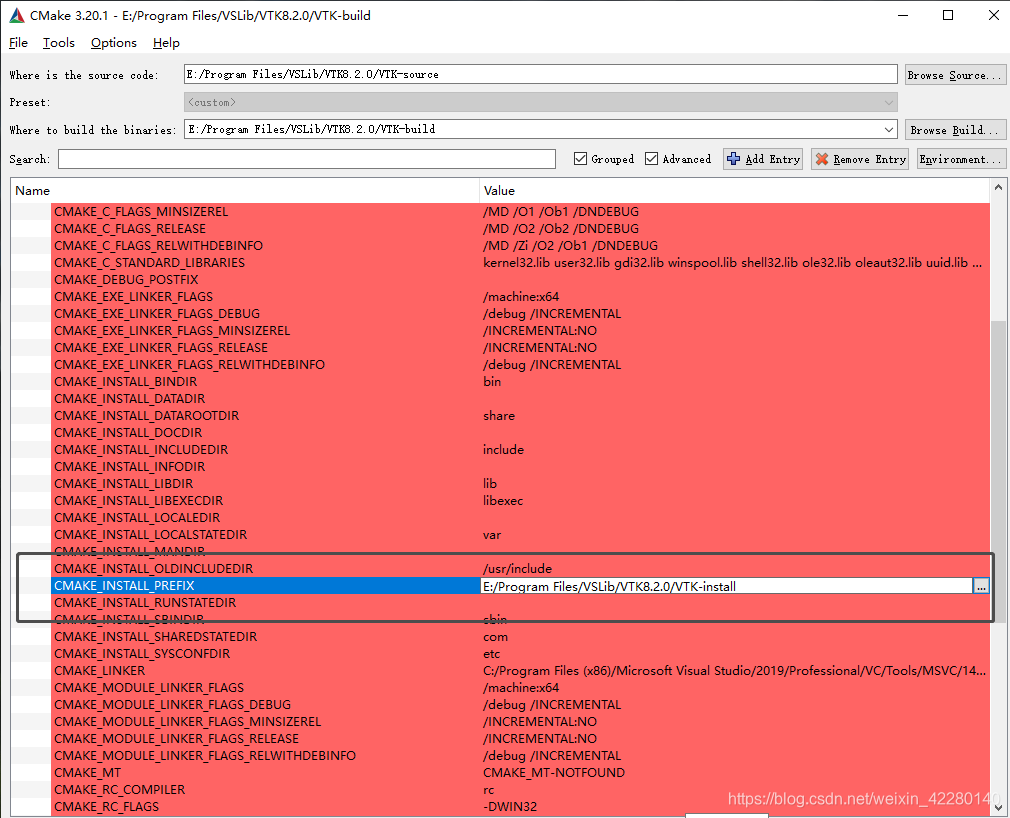Click the CMake logo icon in title bar
Viewport: 1010px width, 818px height.
point(17,15)
